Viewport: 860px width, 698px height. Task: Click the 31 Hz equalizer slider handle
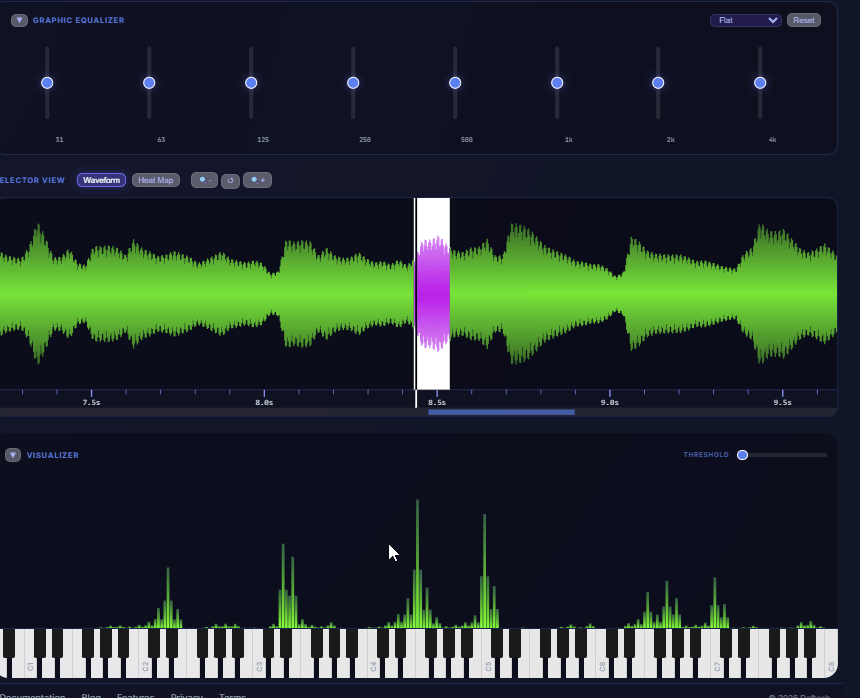point(47,83)
